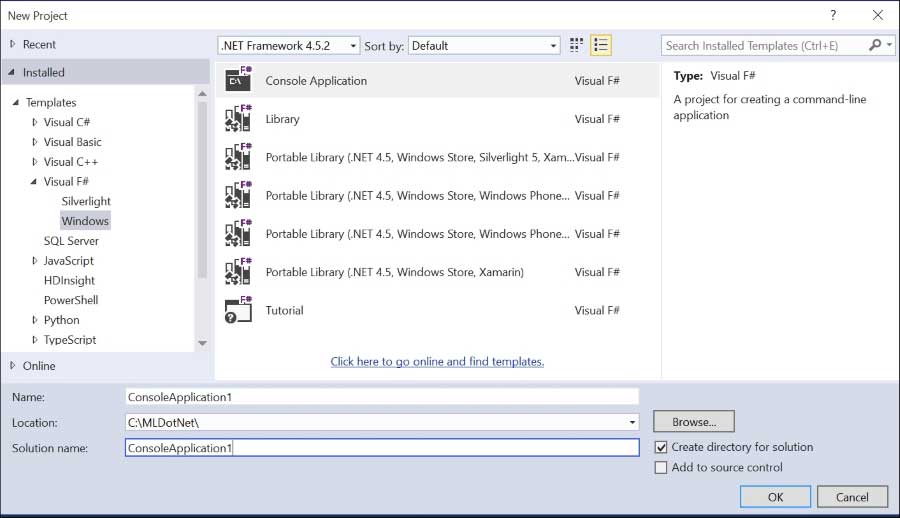Click the search magnifier icon
The height and width of the screenshot is (518, 900).
(x=875, y=45)
